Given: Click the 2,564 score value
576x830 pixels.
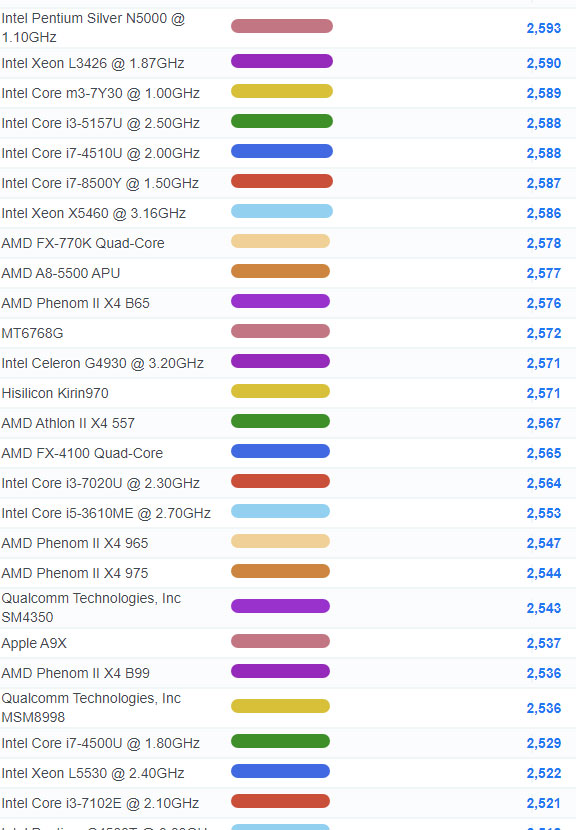Looking at the screenshot, I should [x=544, y=483].
